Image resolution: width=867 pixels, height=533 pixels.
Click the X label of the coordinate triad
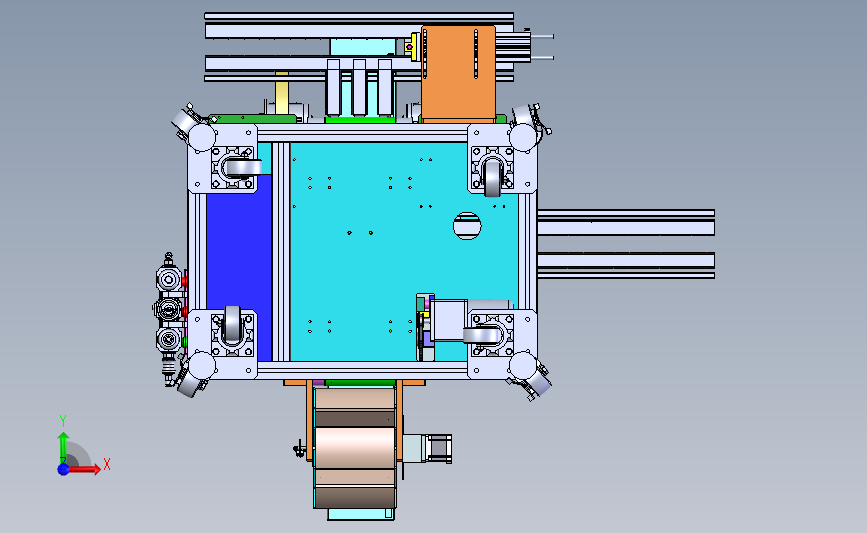tap(107, 464)
